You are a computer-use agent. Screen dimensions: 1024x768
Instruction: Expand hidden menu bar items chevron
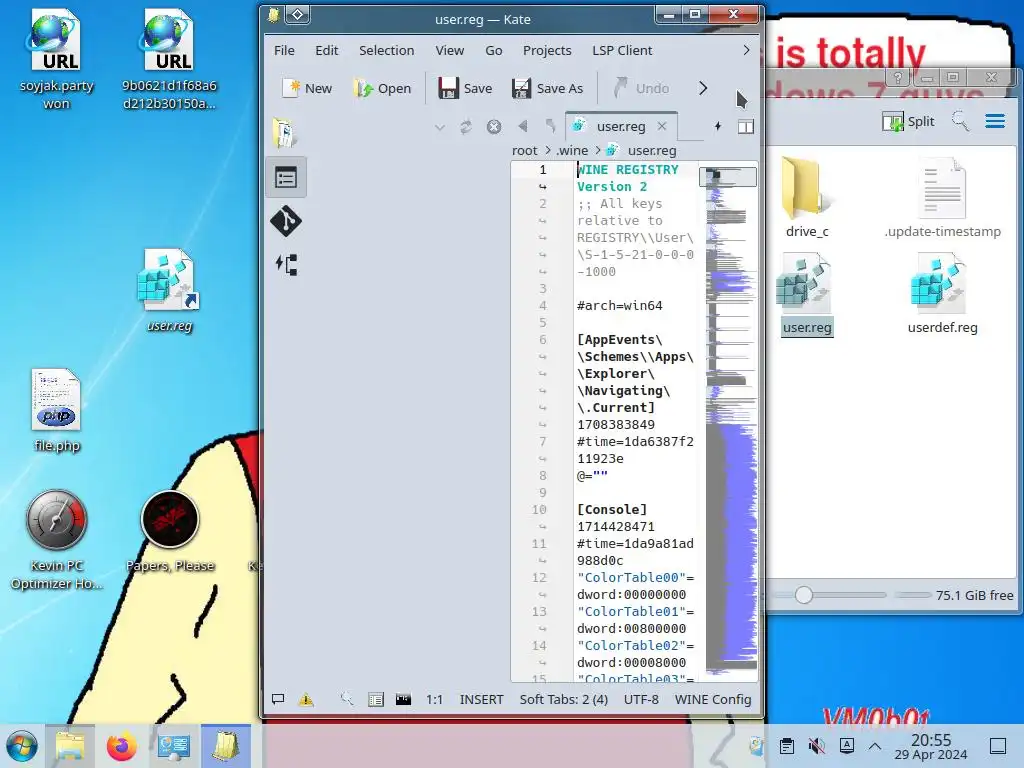click(746, 50)
